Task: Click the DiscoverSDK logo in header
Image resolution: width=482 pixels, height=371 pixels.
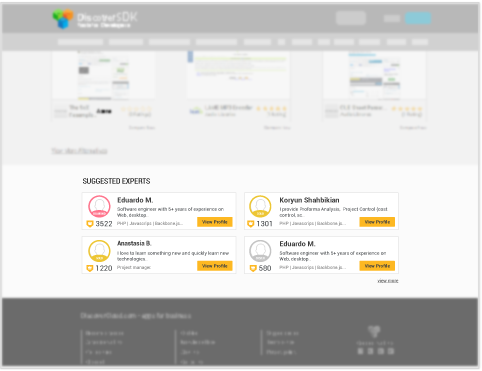Action: pyautogui.click(x=95, y=19)
